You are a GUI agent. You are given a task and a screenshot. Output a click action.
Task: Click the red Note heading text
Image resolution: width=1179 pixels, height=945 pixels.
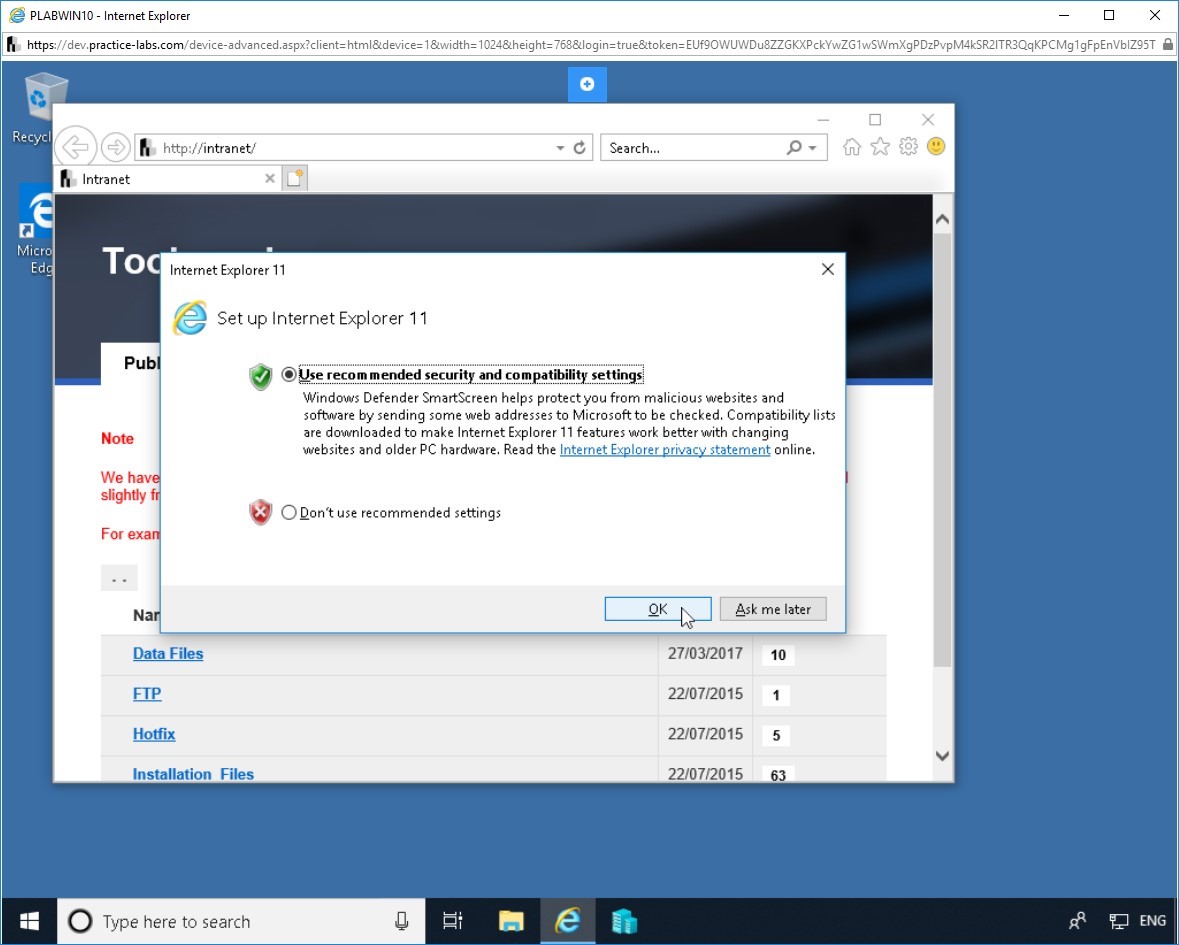pos(117,438)
